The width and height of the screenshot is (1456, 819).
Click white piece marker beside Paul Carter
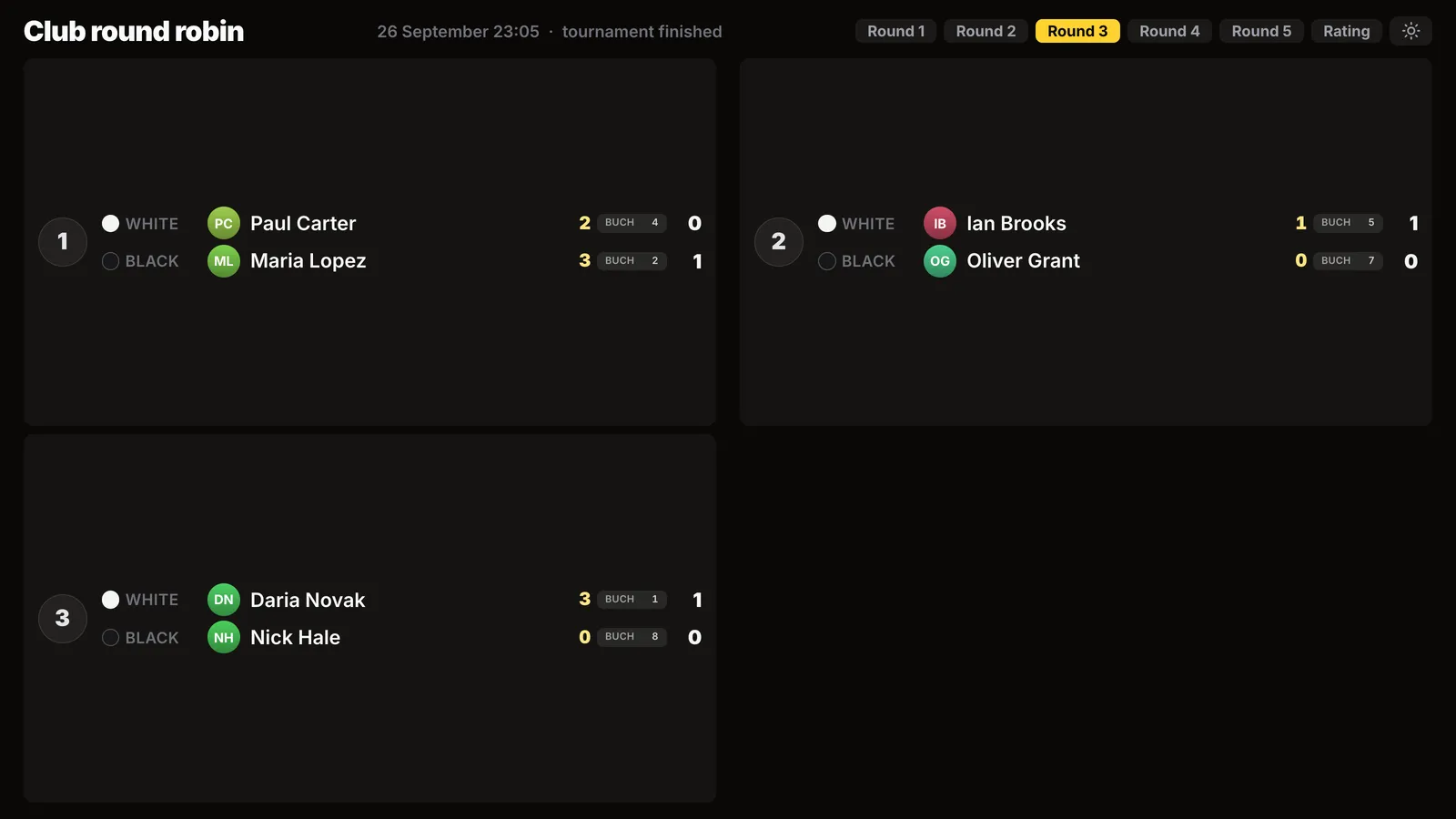[111, 223]
